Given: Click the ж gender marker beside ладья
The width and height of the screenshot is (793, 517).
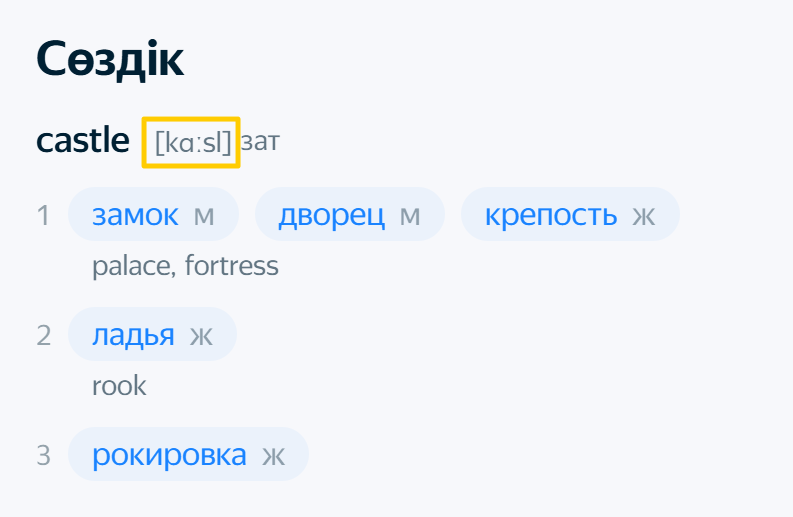Looking at the screenshot, I should point(201,335).
